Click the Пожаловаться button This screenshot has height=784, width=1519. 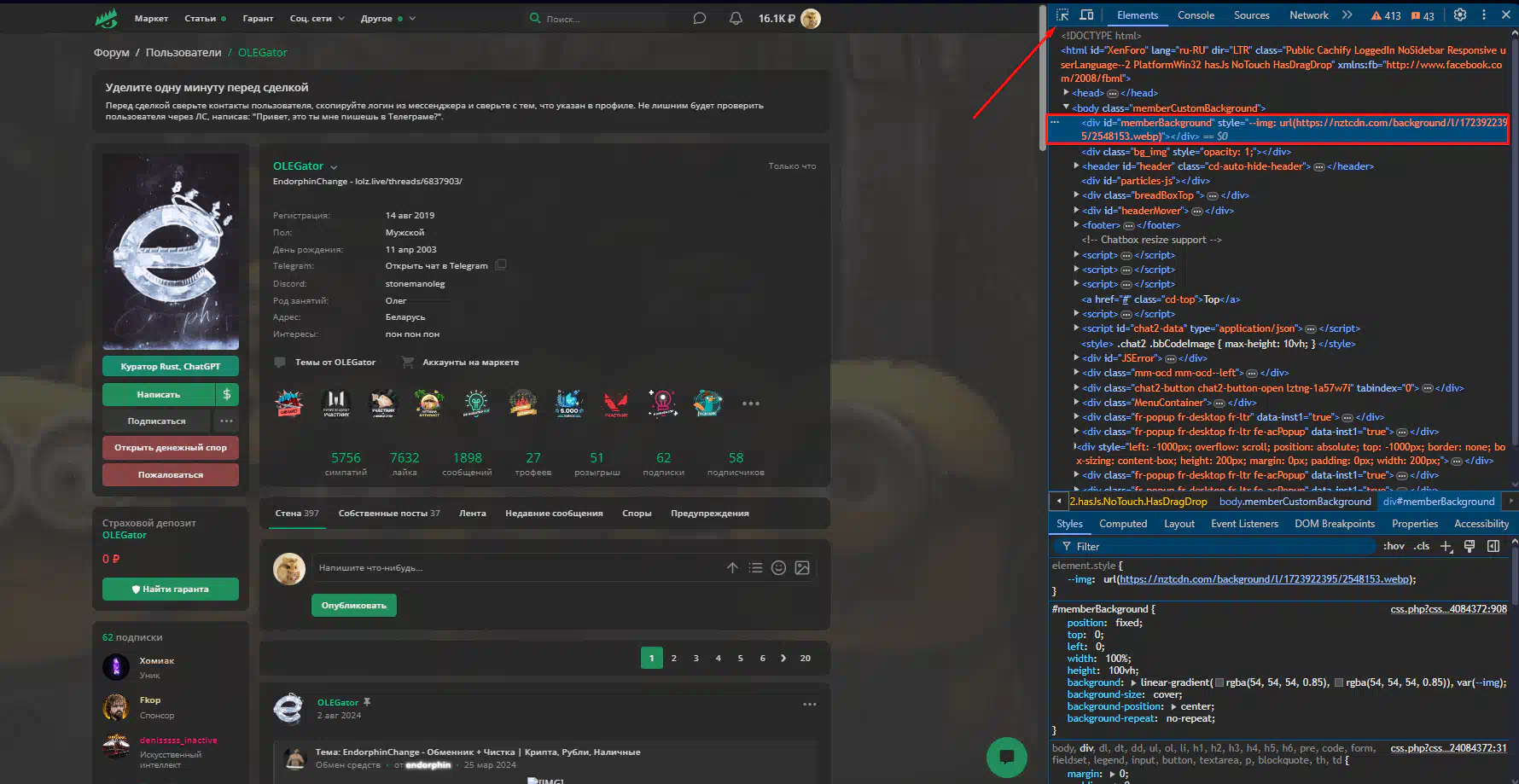[x=171, y=474]
